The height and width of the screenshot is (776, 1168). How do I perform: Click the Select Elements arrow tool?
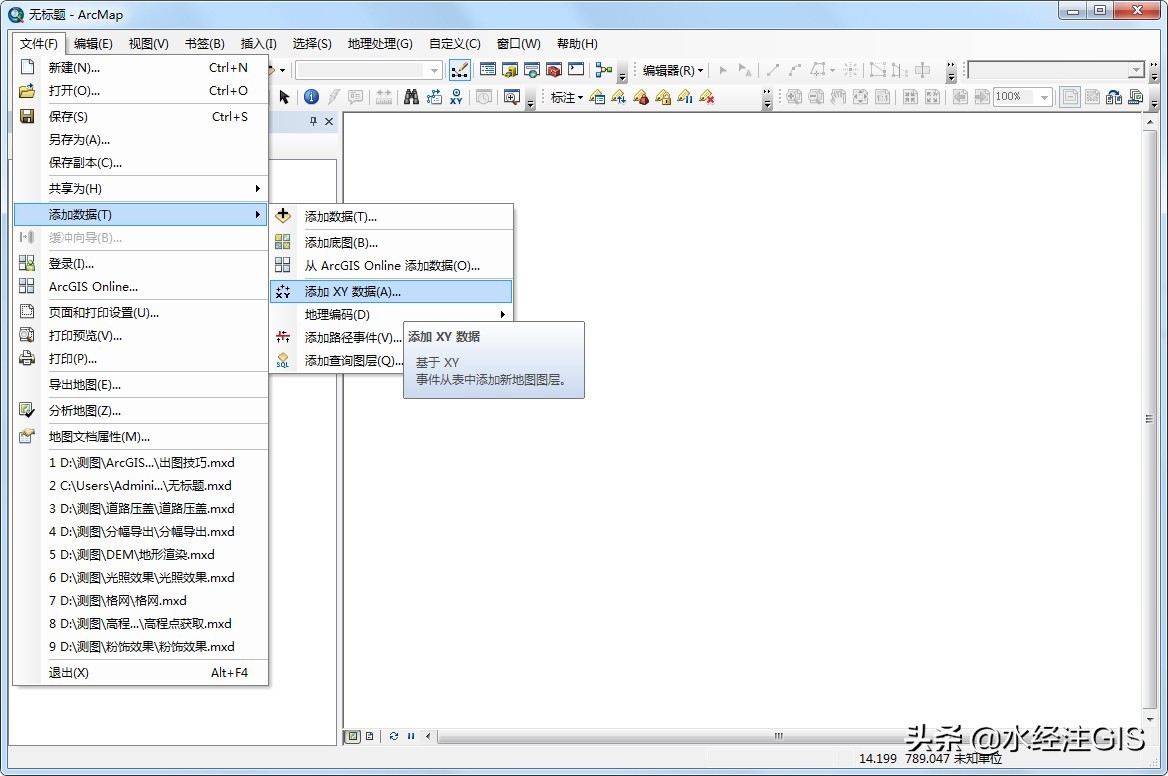pyautogui.click(x=284, y=97)
